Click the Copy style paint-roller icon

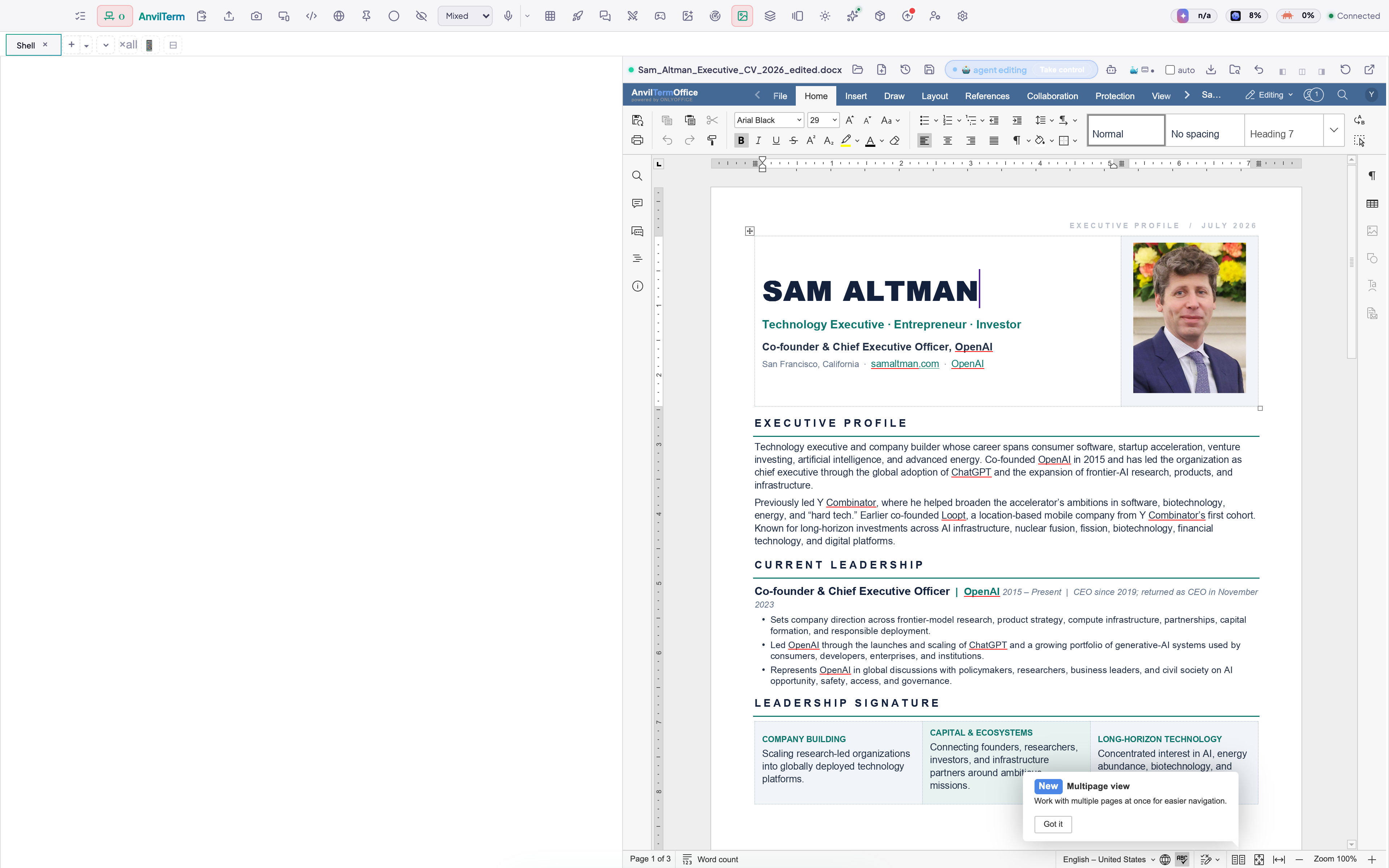[712, 140]
